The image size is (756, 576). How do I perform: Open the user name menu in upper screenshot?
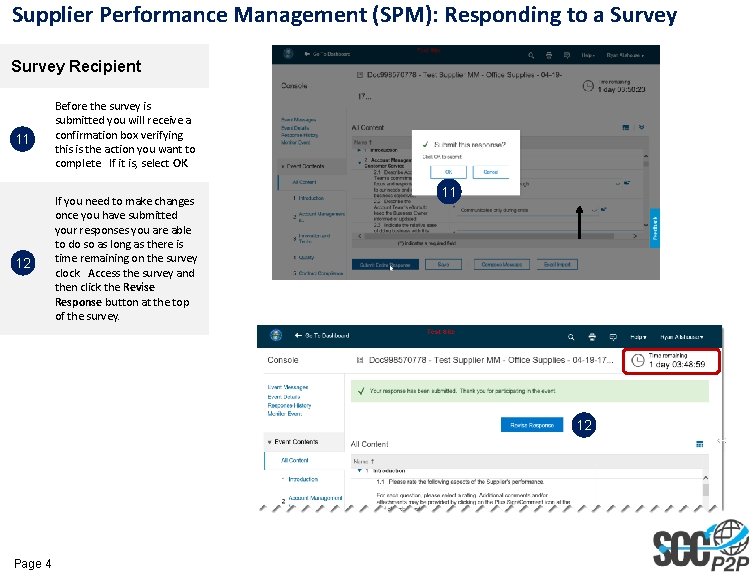pos(625,55)
